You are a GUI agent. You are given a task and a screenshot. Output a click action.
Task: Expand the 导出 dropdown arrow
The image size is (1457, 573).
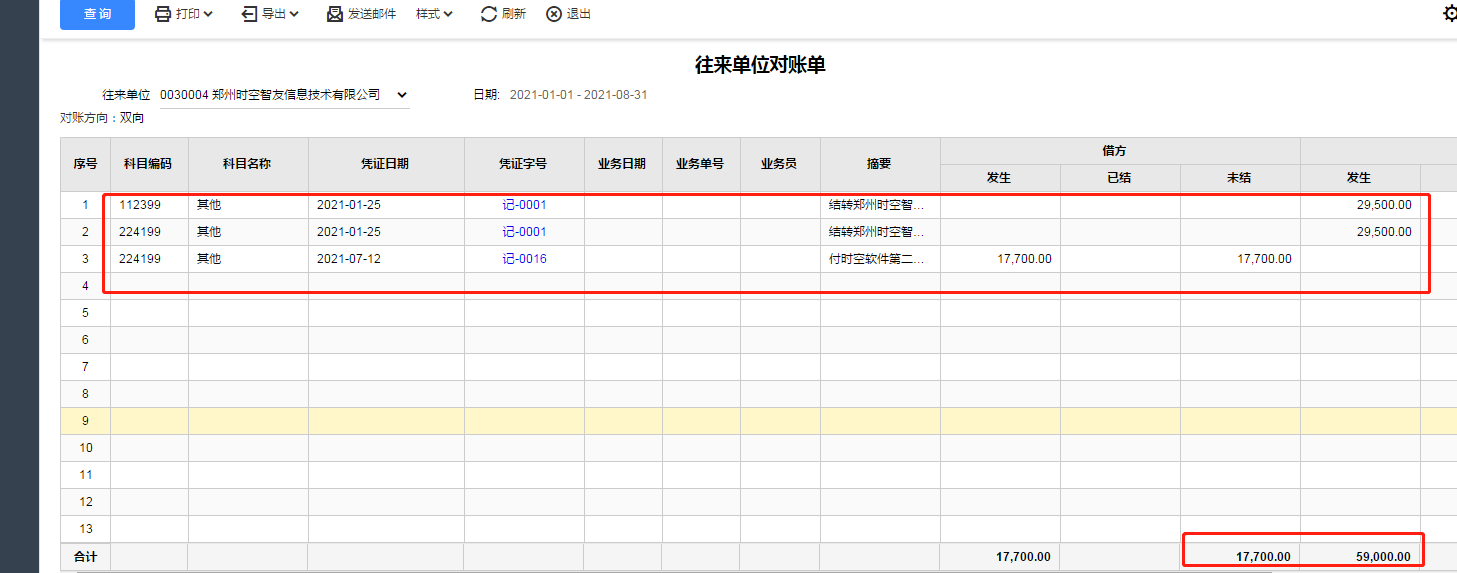click(294, 14)
